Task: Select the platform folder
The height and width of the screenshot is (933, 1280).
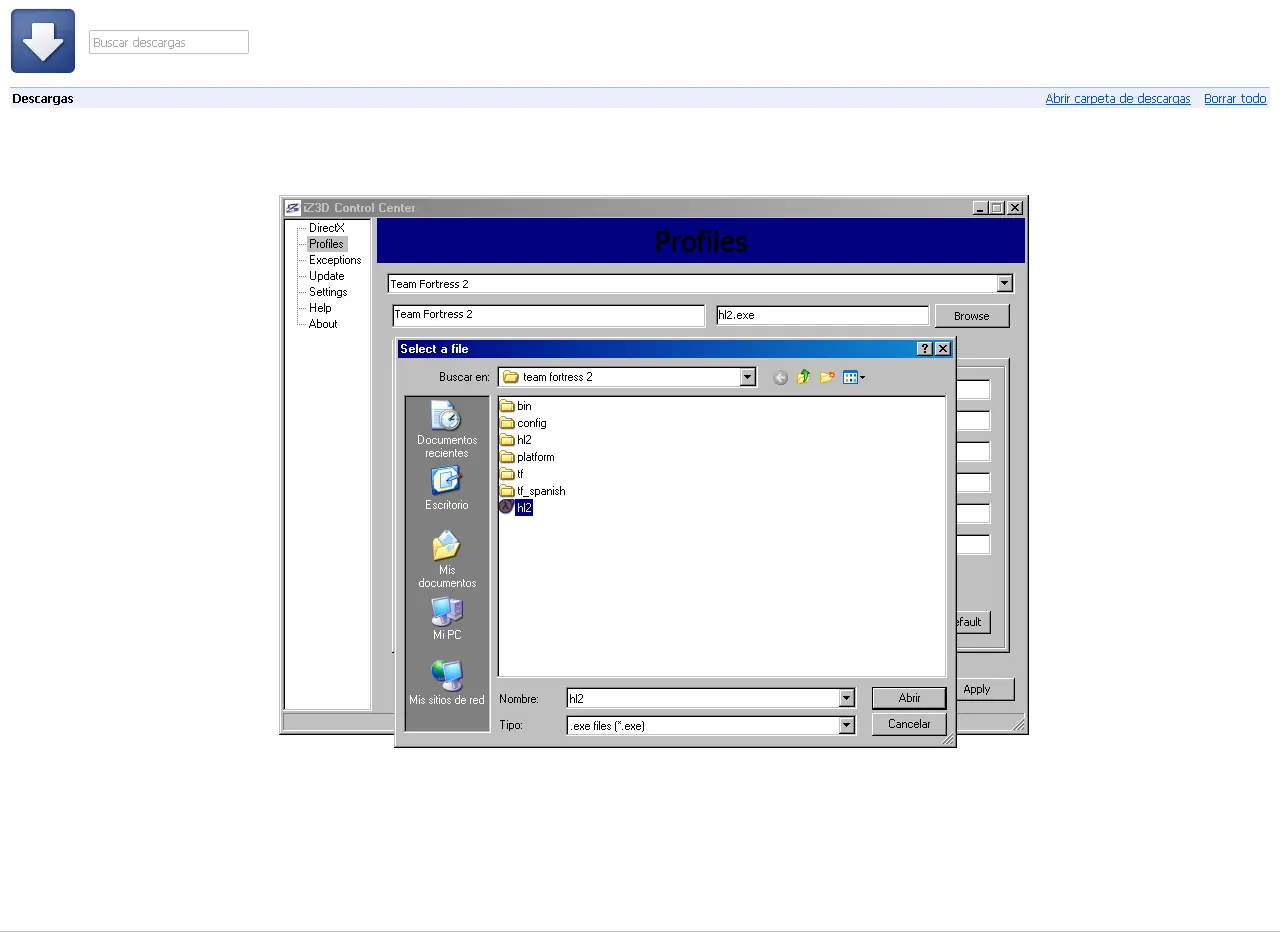Action: [527, 457]
